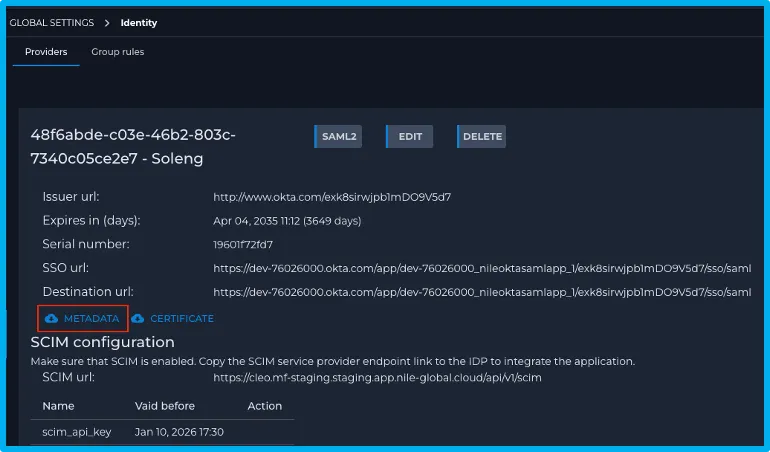Click the Destination url value text
The height and width of the screenshot is (452, 770).
coord(482,292)
